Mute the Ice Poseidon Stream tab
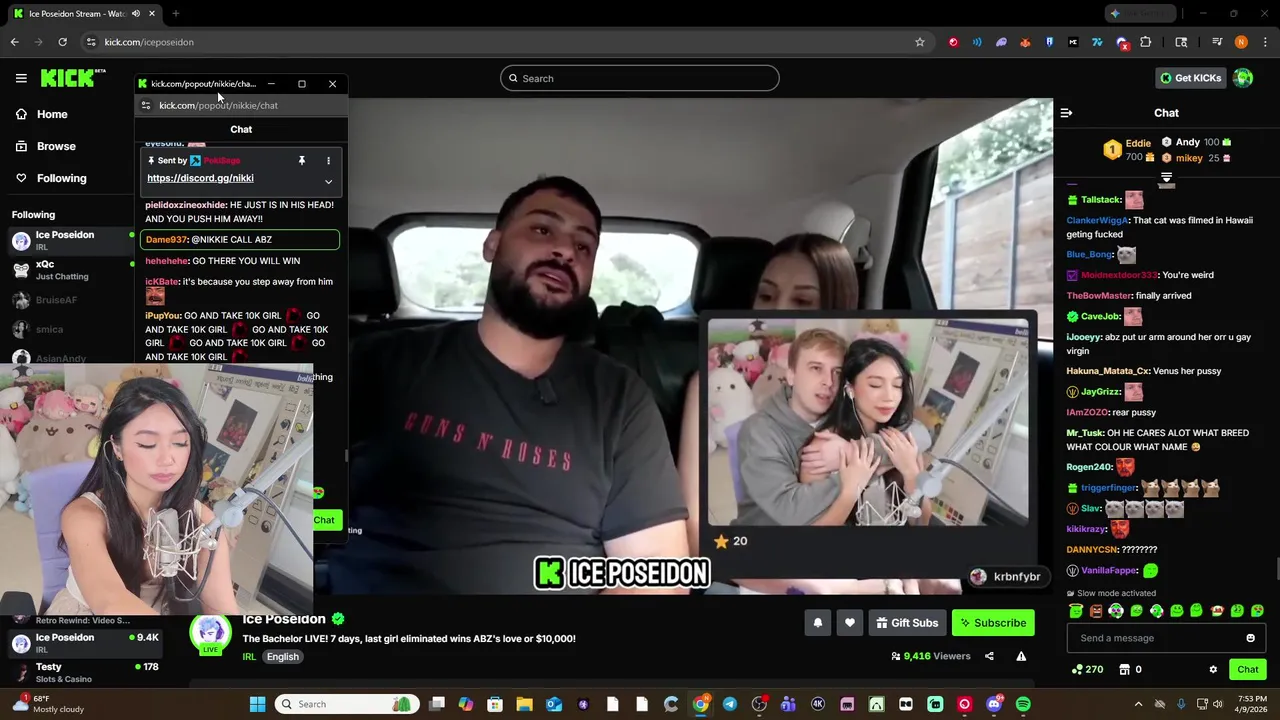 pyautogui.click(x=136, y=14)
